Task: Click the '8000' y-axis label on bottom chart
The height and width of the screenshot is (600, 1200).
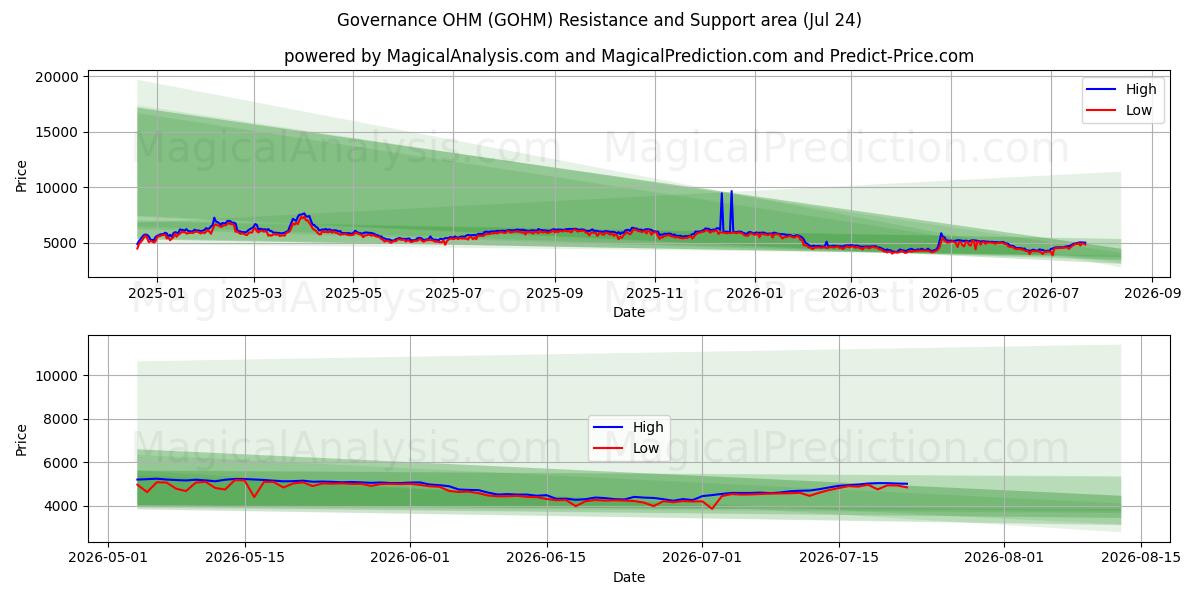Action: point(60,420)
